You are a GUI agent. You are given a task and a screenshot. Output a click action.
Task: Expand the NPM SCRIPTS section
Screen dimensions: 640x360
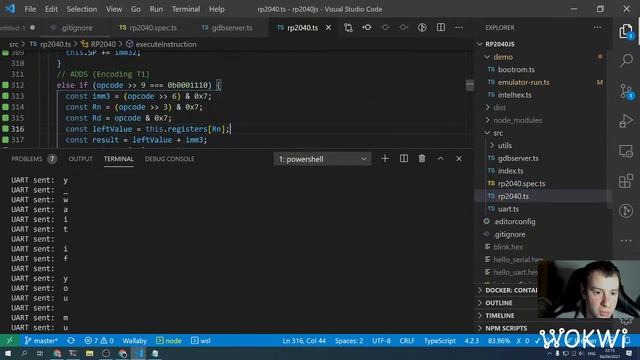tap(506, 328)
